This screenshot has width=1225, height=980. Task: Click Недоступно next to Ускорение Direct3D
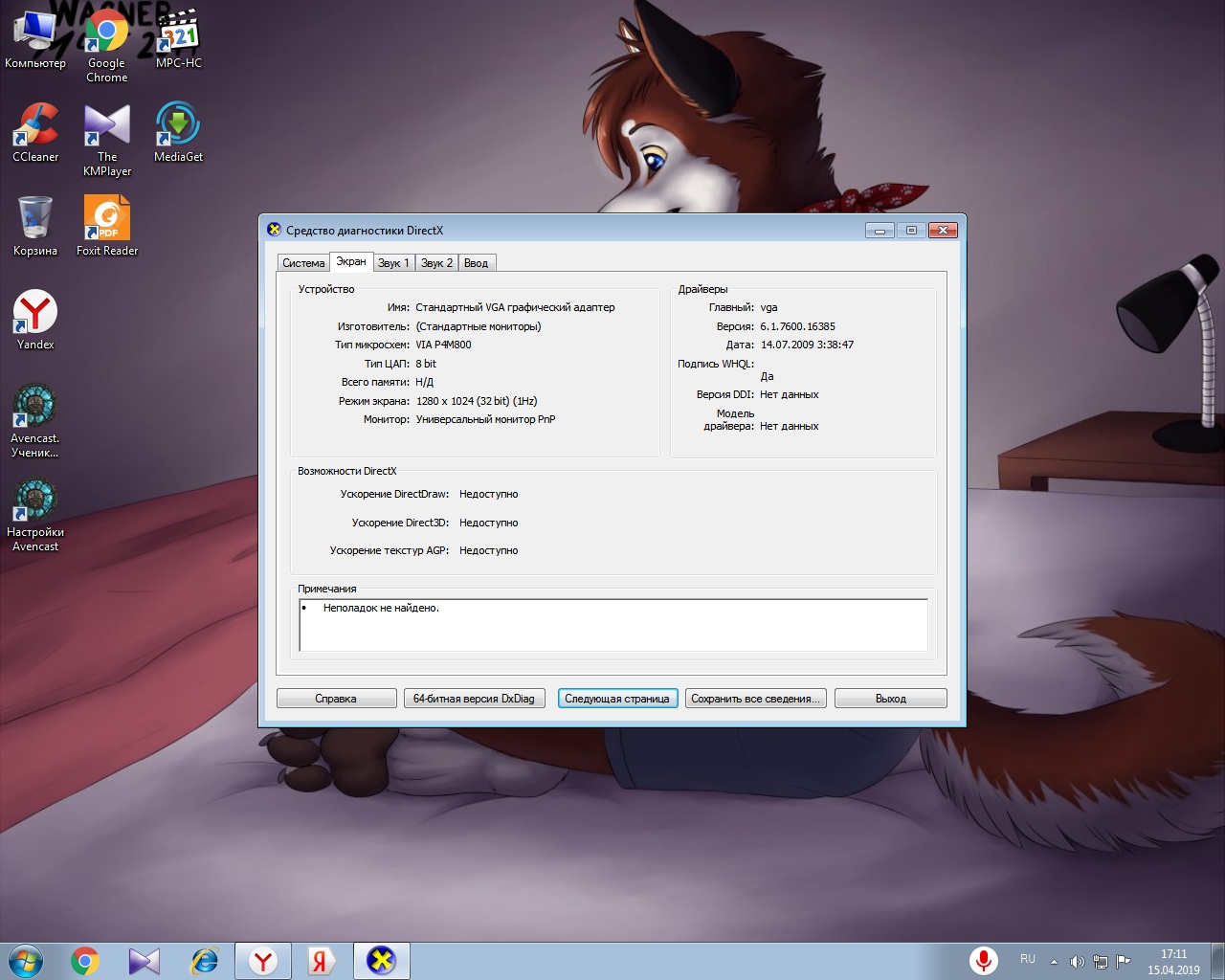488,523
